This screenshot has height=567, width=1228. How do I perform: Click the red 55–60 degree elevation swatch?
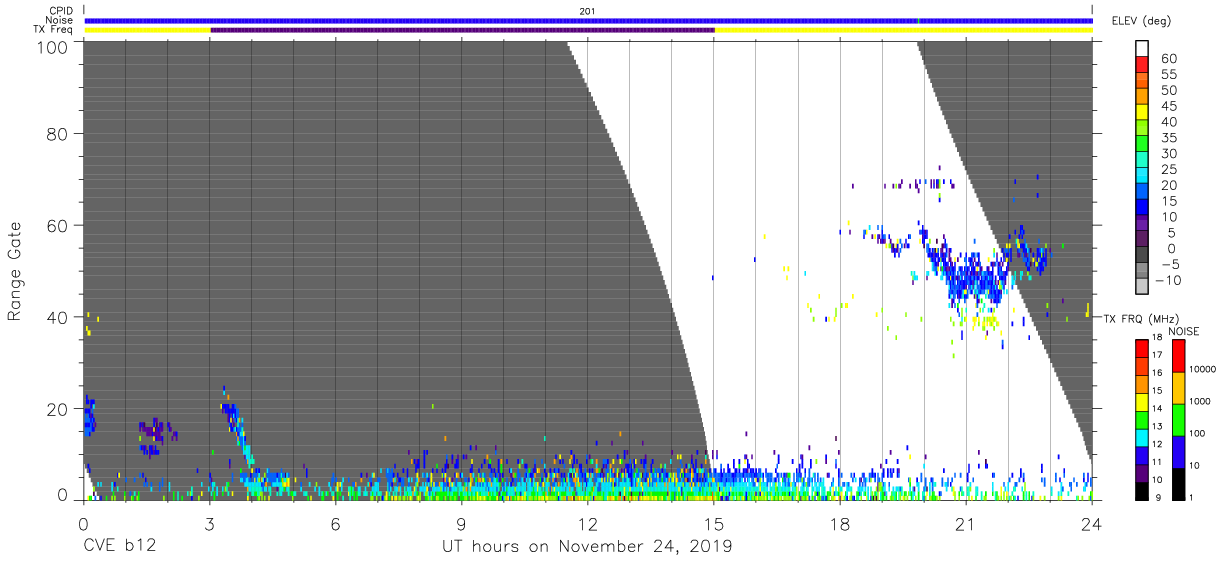pyautogui.click(x=1142, y=66)
